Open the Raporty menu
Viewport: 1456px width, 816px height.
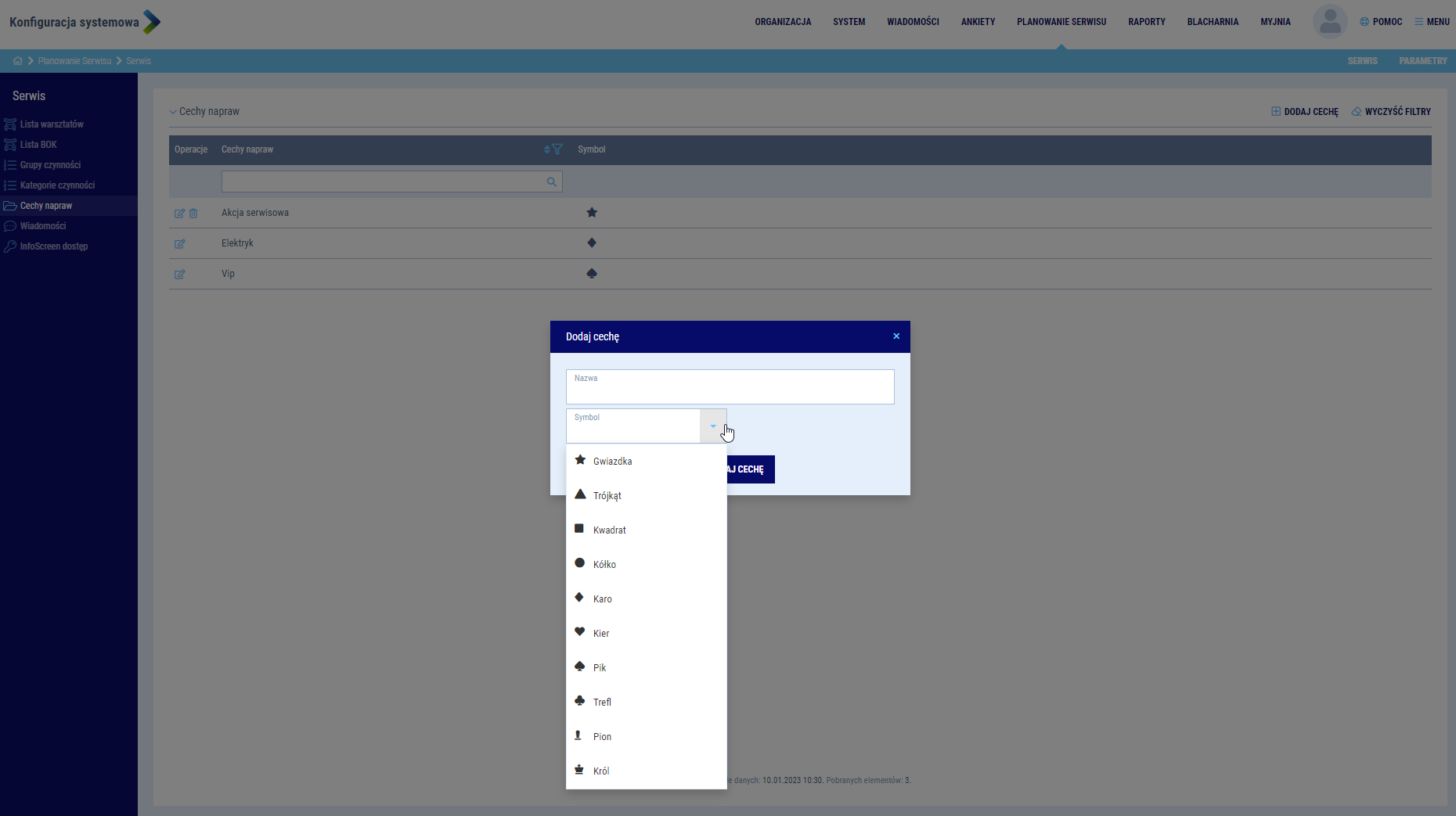click(x=1146, y=22)
